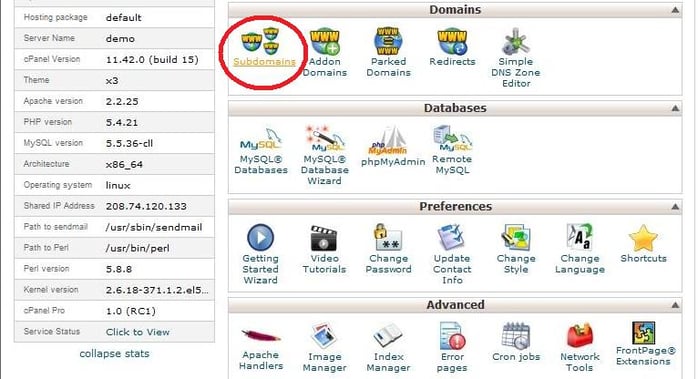Image resolution: width=698 pixels, height=379 pixels.
Task: Open Video Tutorials
Action: [x=324, y=238]
